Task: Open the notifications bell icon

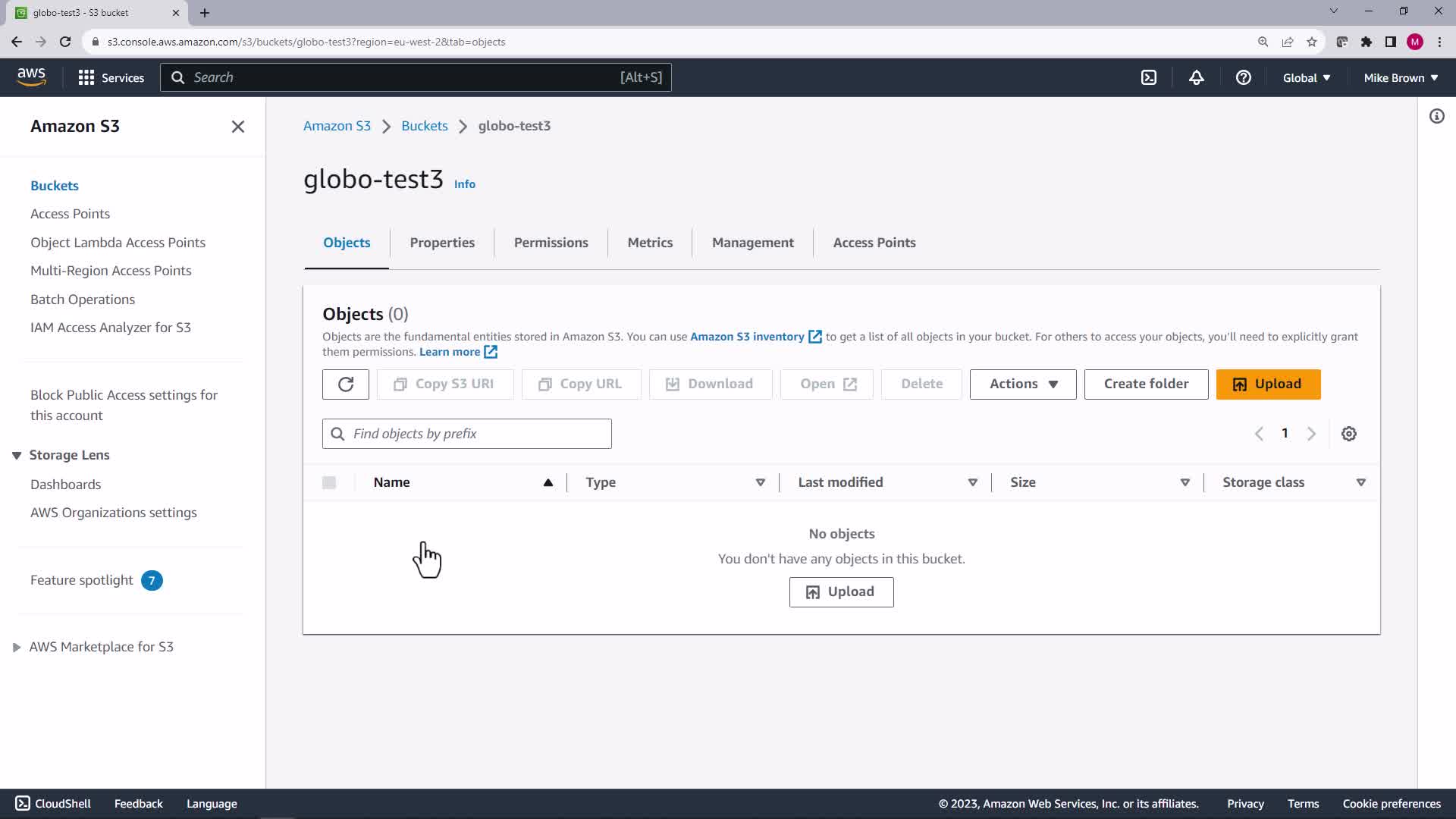Action: click(x=1196, y=77)
